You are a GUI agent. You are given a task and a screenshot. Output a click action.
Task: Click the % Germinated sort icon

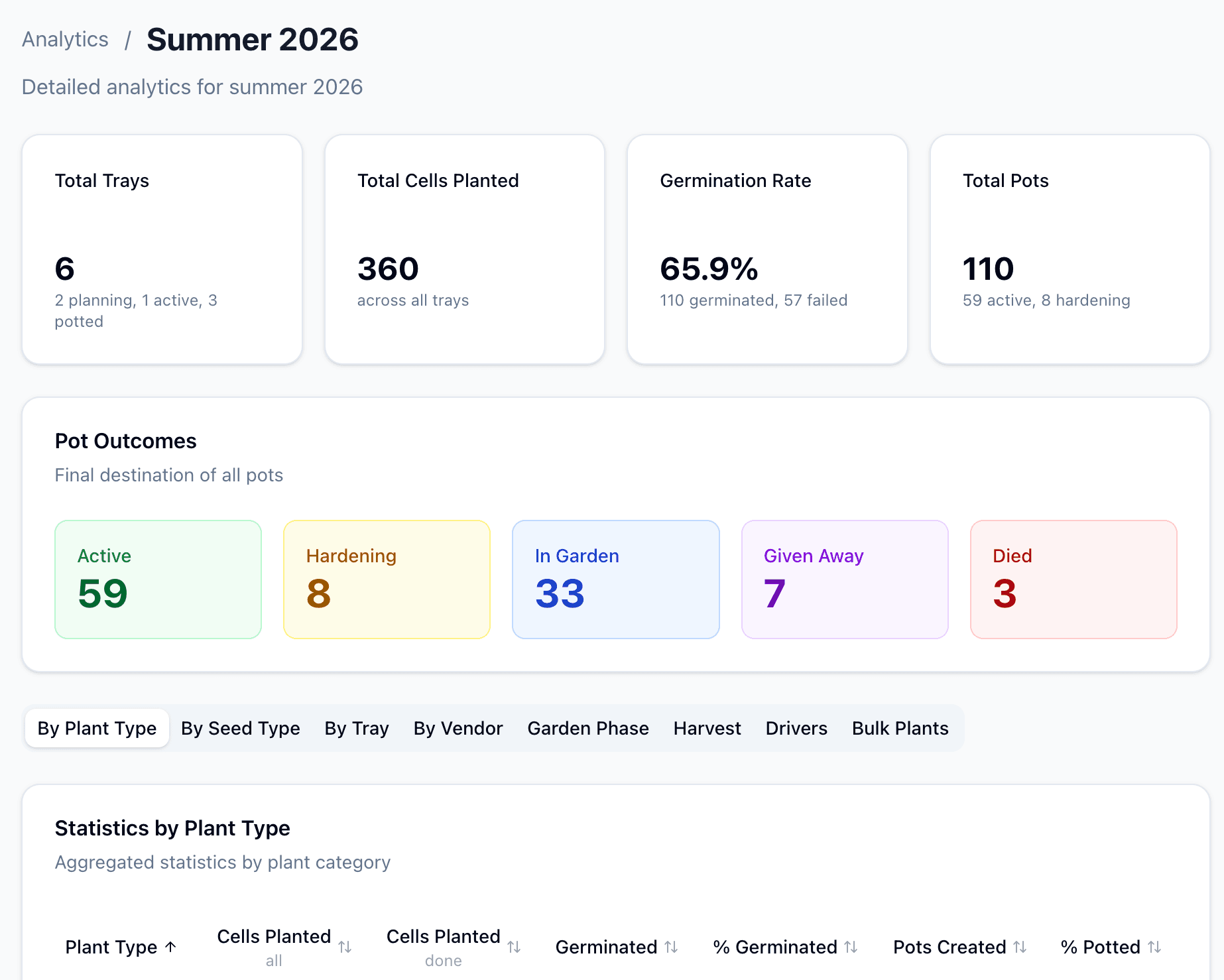(x=851, y=947)
